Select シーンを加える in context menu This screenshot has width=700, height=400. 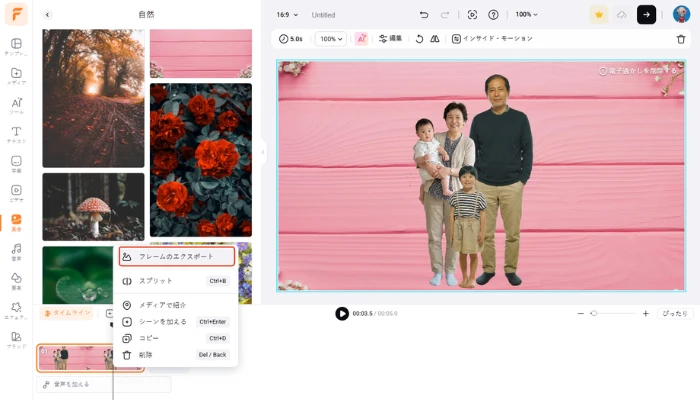click(175, 321)
